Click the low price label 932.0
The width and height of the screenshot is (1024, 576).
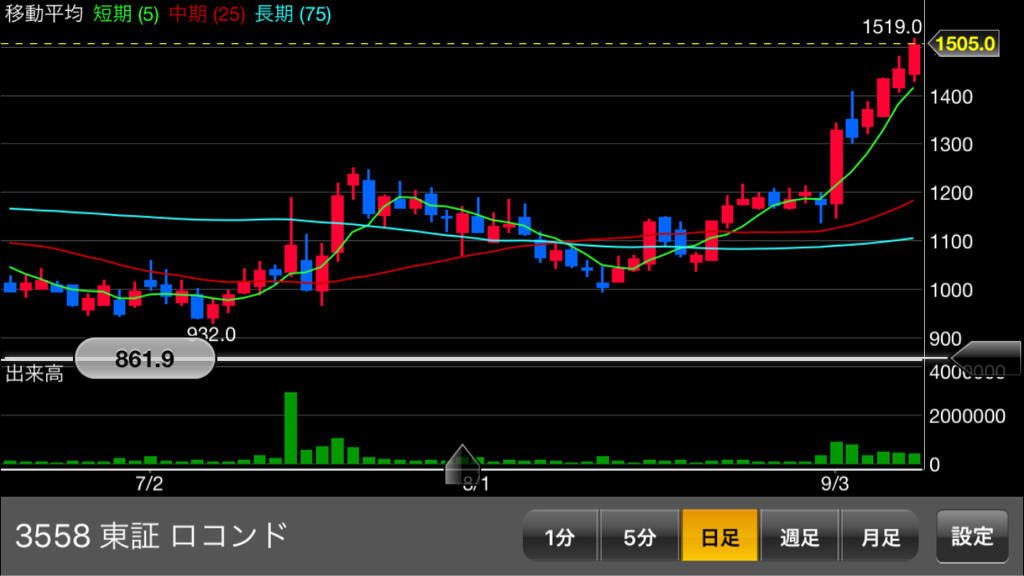(x=211, y=334)
